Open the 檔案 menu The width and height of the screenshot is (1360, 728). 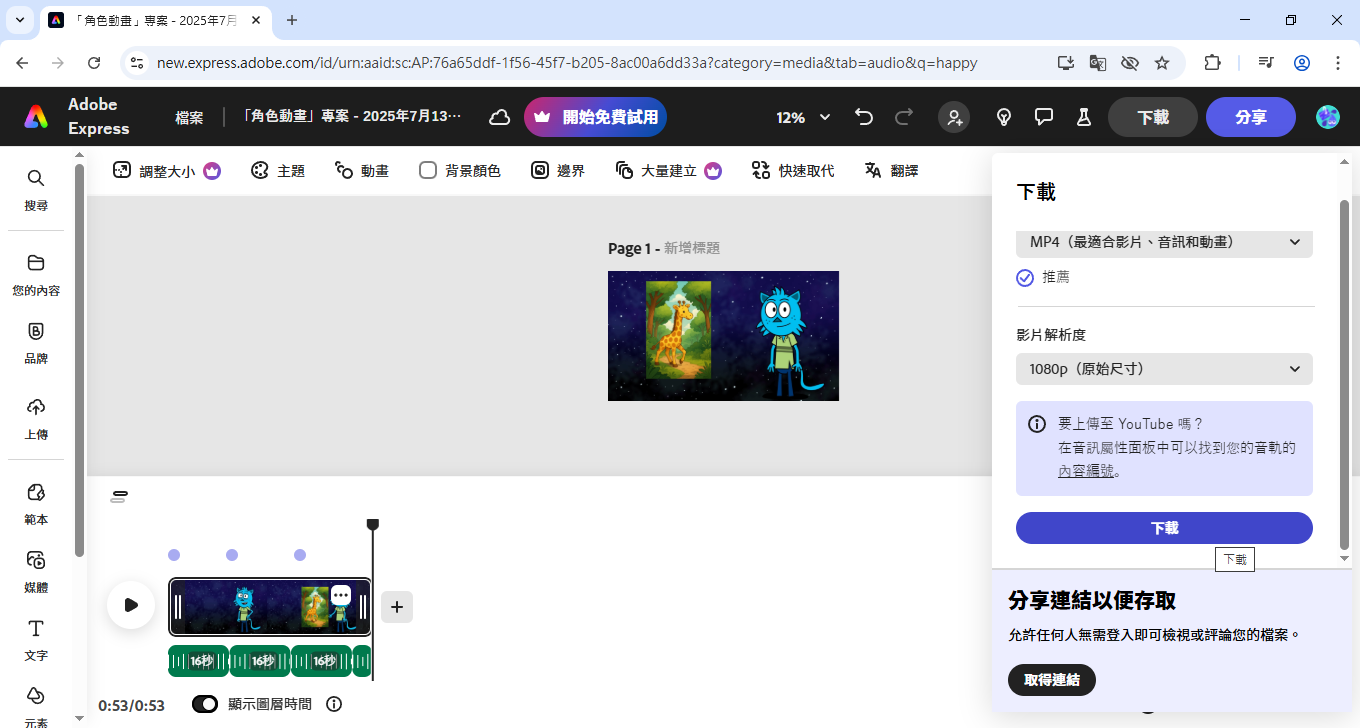189,117
